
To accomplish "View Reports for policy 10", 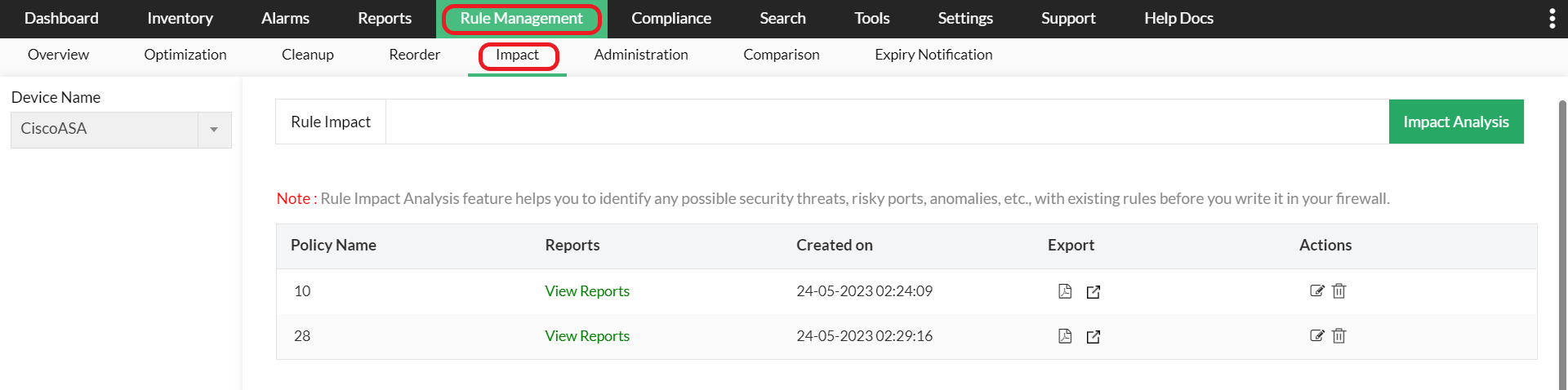I will [587, 291].
